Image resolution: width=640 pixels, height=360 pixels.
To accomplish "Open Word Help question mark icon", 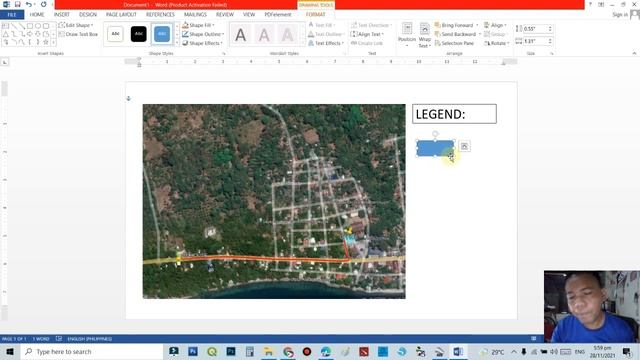I will [590, 4].
